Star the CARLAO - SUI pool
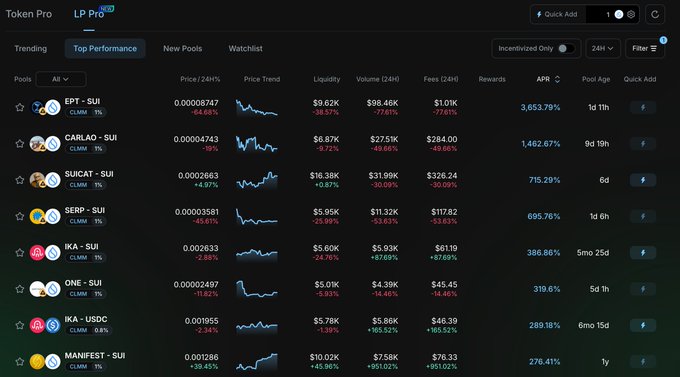 pos(20,144)
